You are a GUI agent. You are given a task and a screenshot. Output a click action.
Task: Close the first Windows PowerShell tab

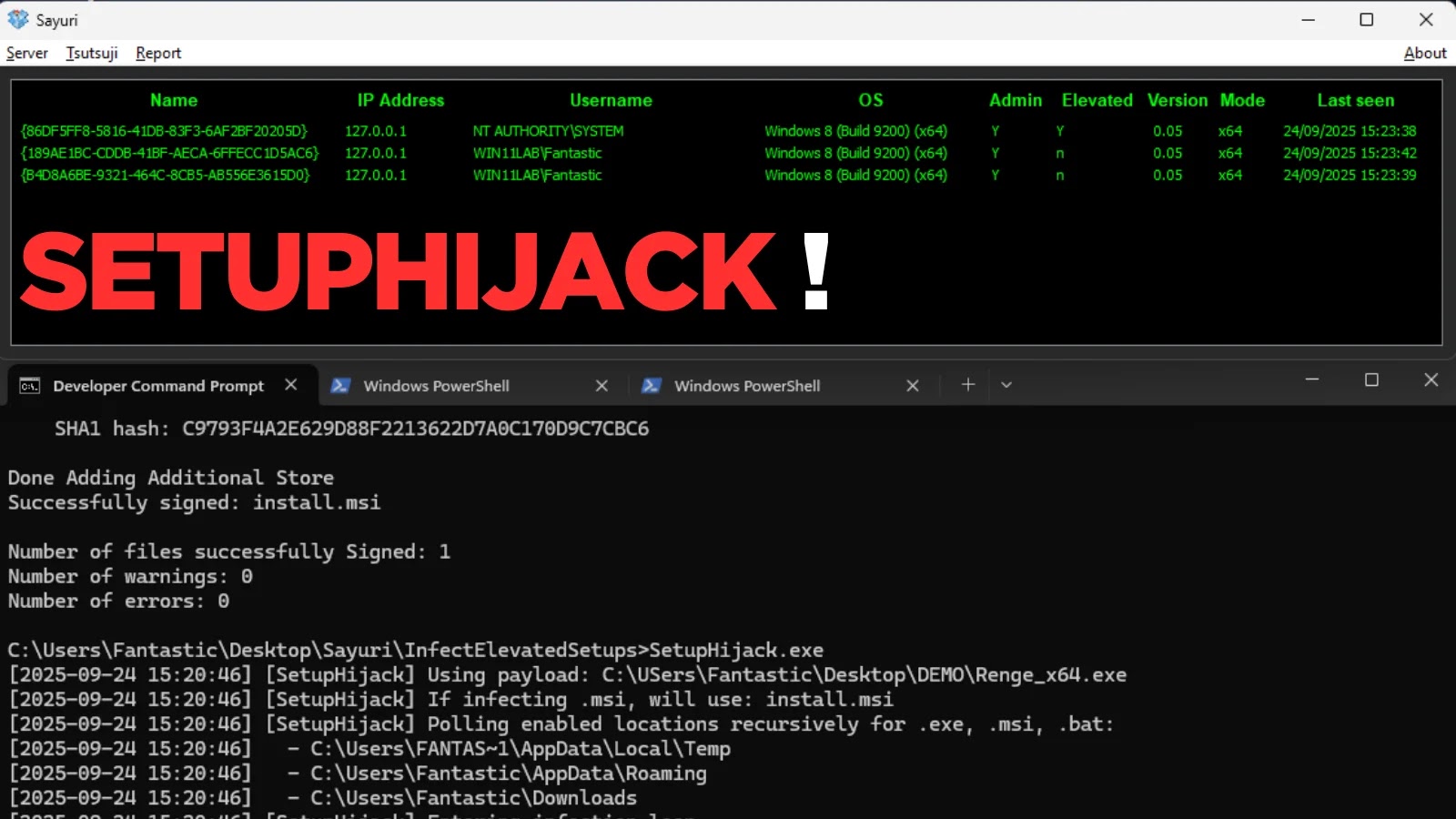click(x=602, y=386)
